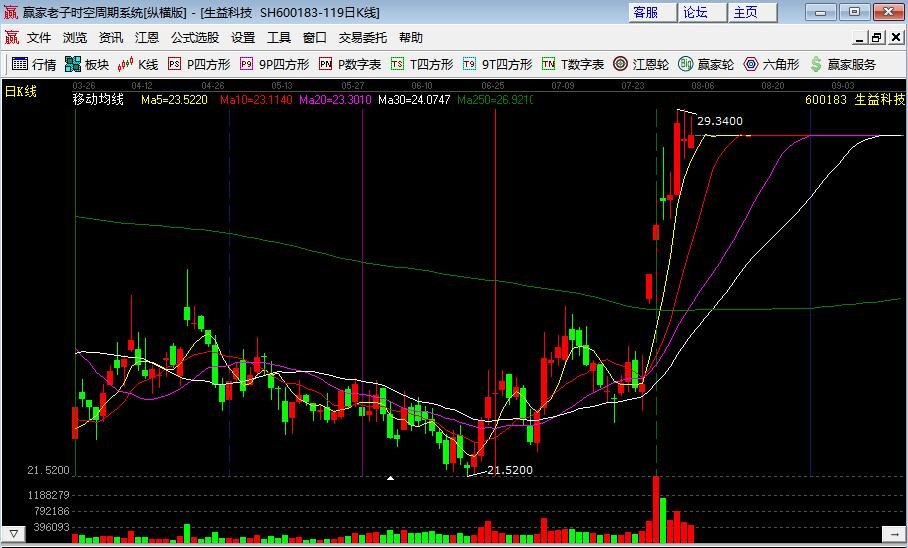
Task: Click the 21.5200 low price label on chart
Action: 510,470
